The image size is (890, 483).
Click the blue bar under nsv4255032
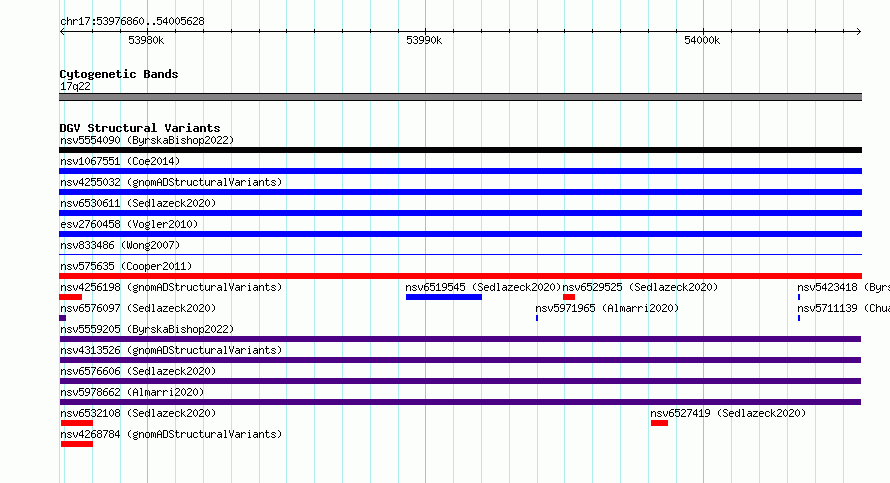[x=460, y=192]
